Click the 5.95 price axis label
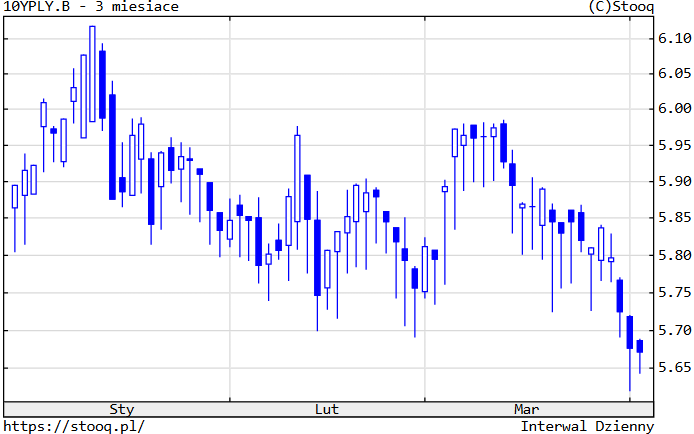 (676, 146)
